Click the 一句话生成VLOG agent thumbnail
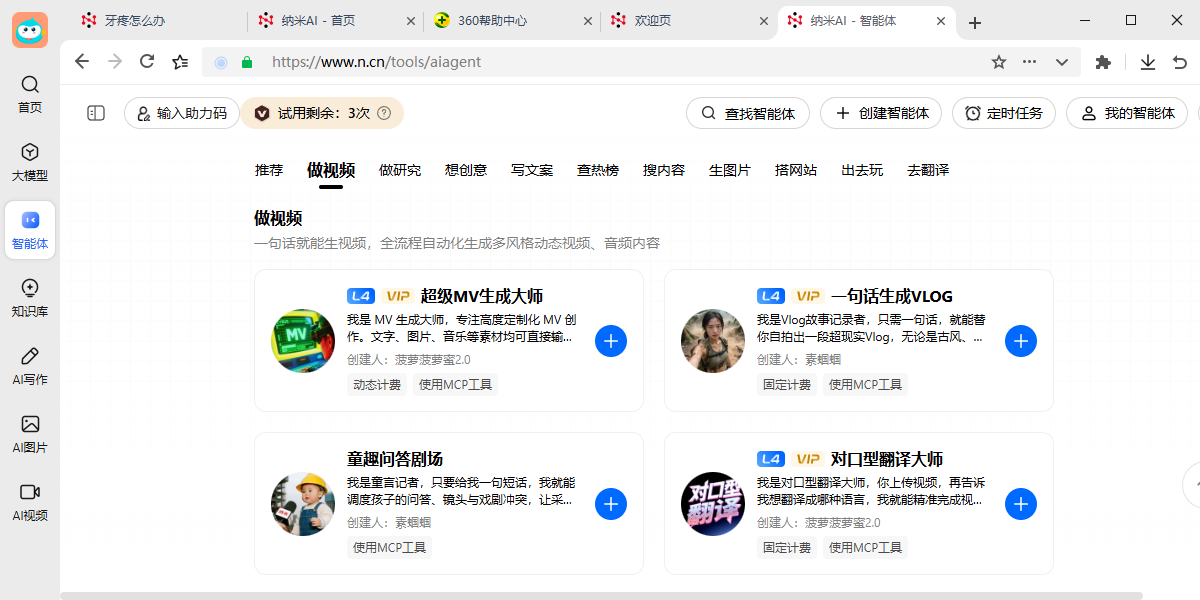The width and height of the screenshot is (1200, 600). pyautogui.click(x=712, y=340)
